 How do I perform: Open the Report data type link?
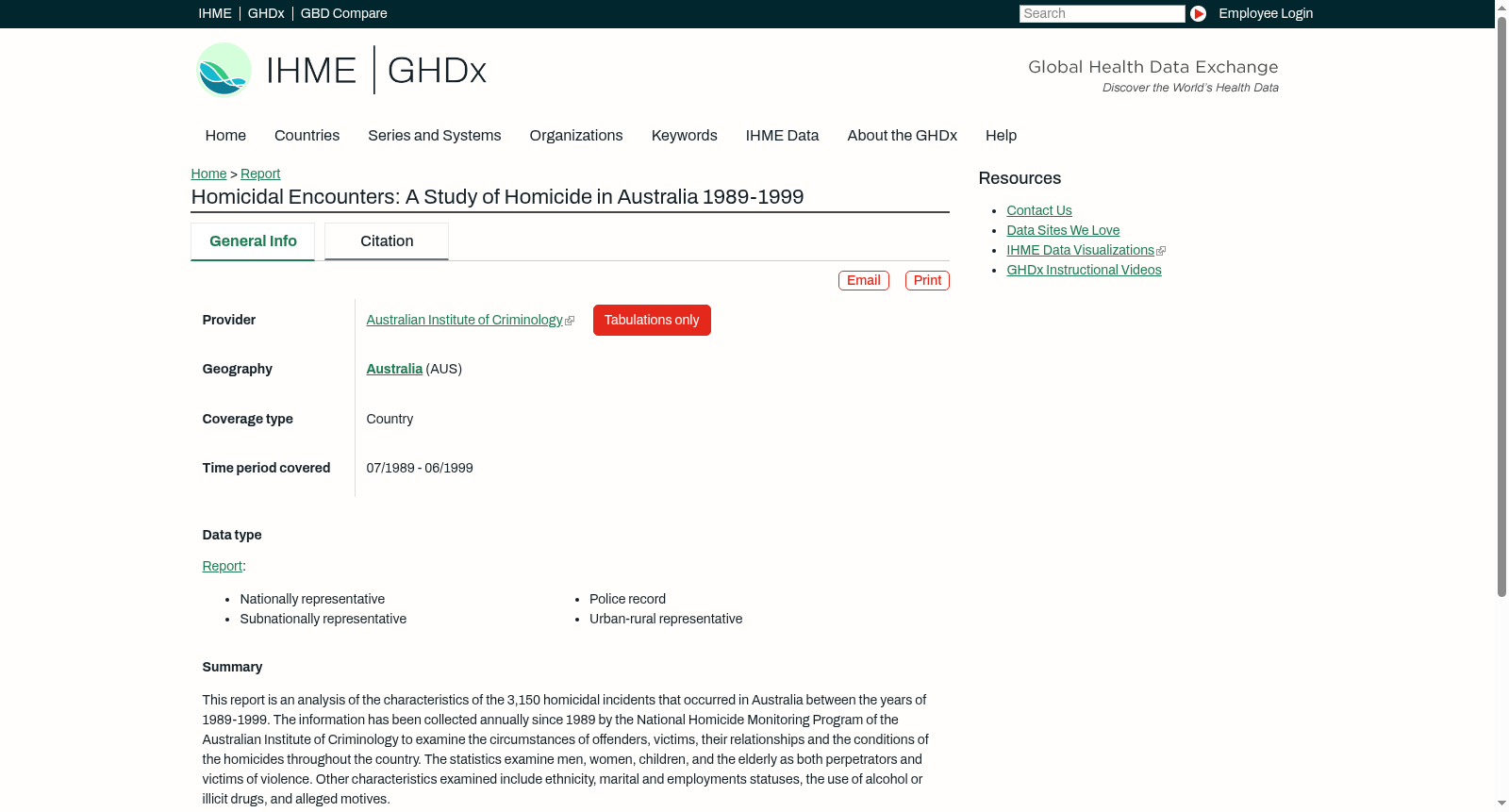point(223,567)
